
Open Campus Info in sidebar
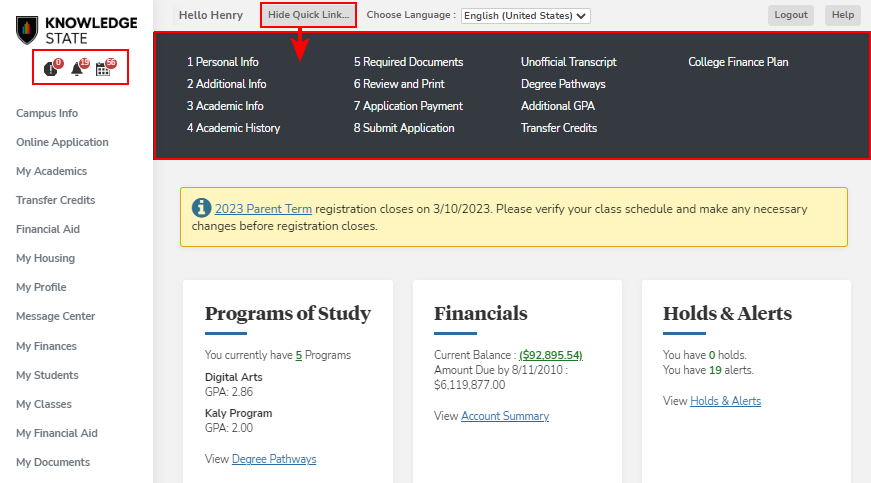coord(47,113)
